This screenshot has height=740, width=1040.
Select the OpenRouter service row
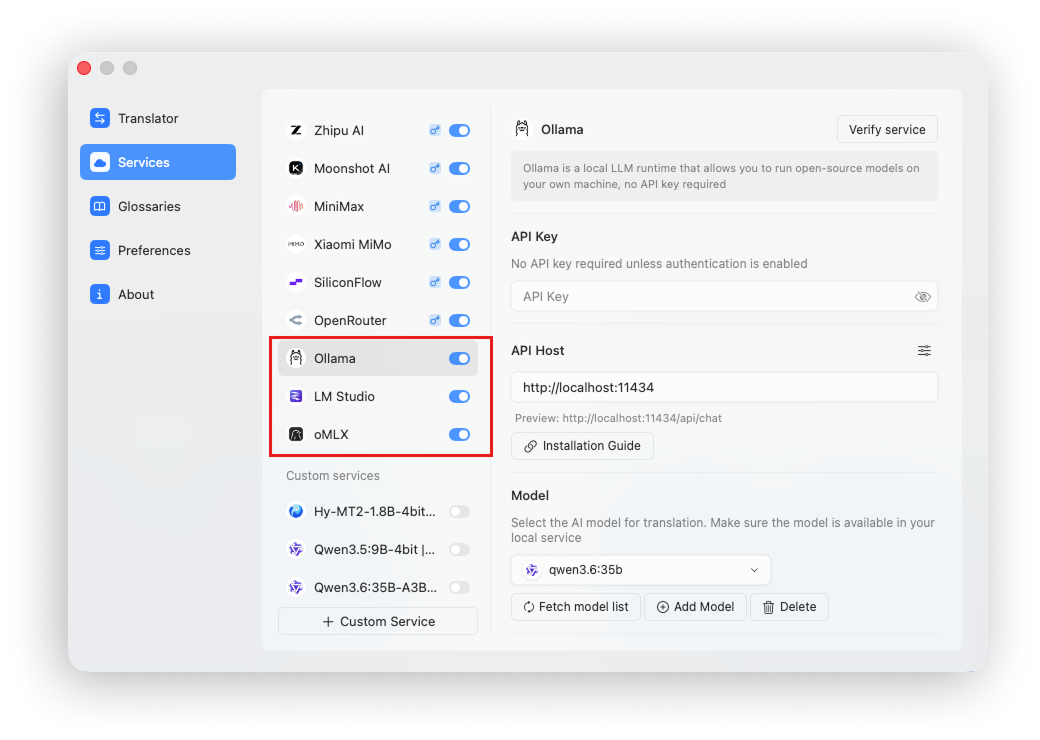[x=378, y=320]
